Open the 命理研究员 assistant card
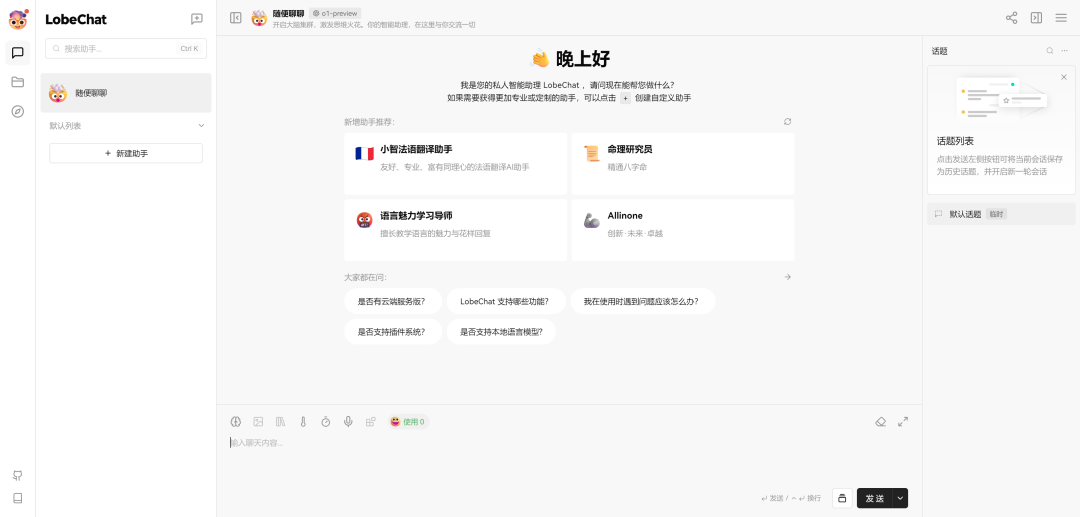Image resolution: width=1080 pixels, height=517 pixels. tap(683, 164)
